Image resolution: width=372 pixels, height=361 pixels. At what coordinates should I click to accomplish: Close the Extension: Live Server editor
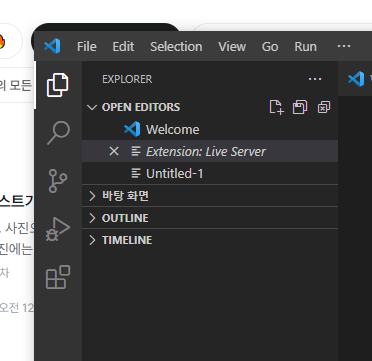(114, 151)
